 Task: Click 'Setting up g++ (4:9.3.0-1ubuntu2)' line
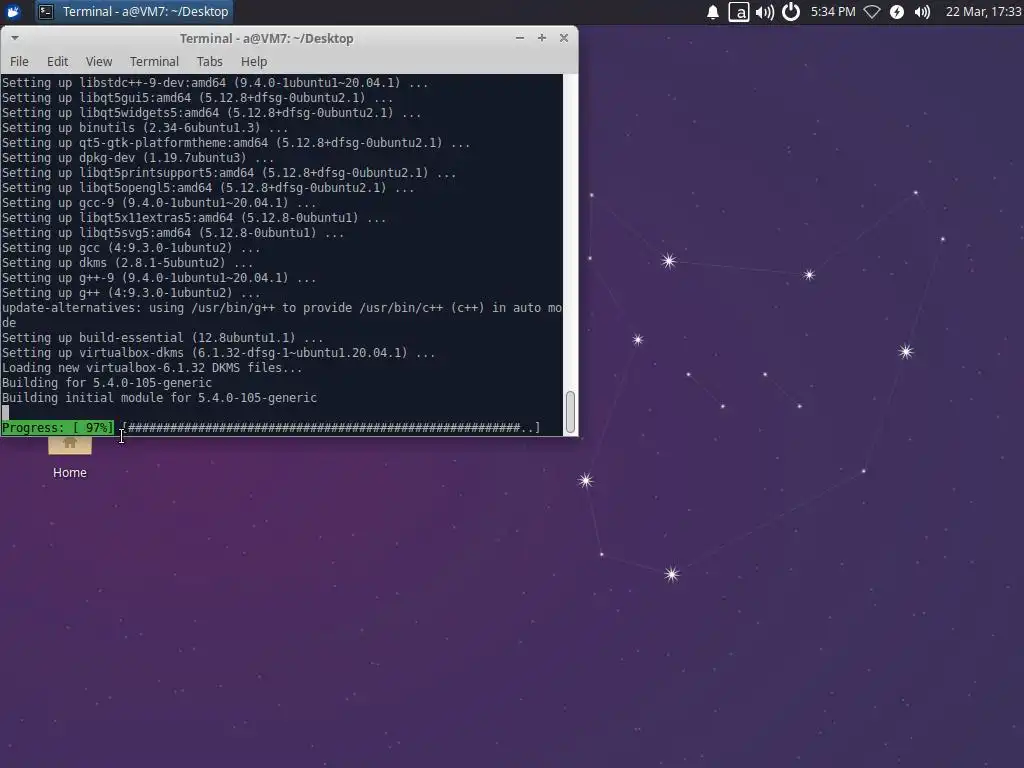pos(131,293)
